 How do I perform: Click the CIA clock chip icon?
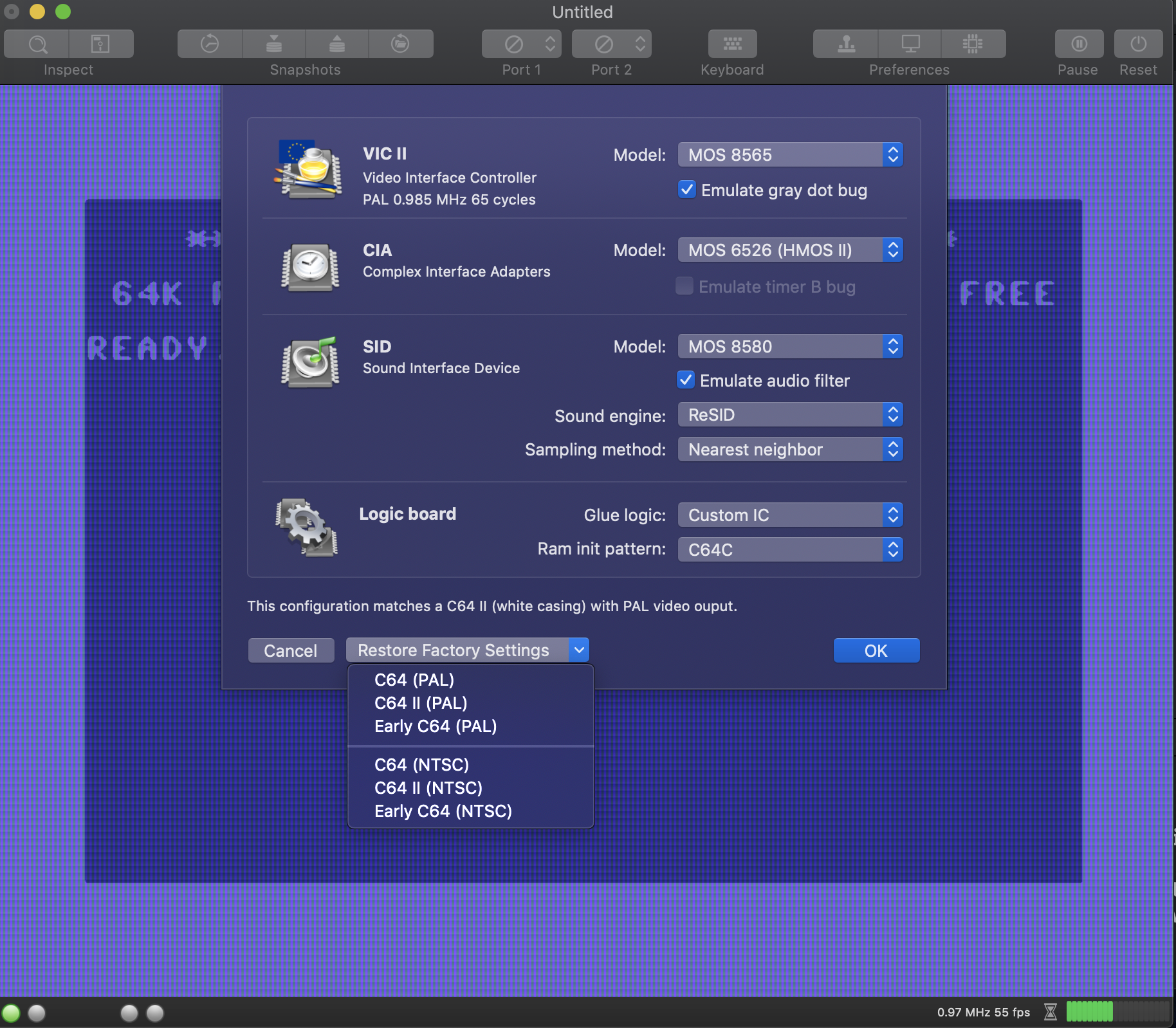310,267
